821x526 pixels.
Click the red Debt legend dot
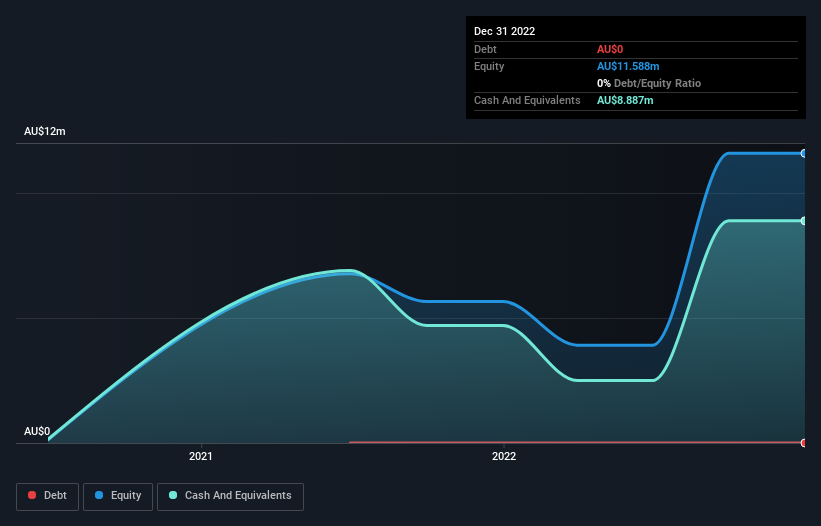click(32, 495)
